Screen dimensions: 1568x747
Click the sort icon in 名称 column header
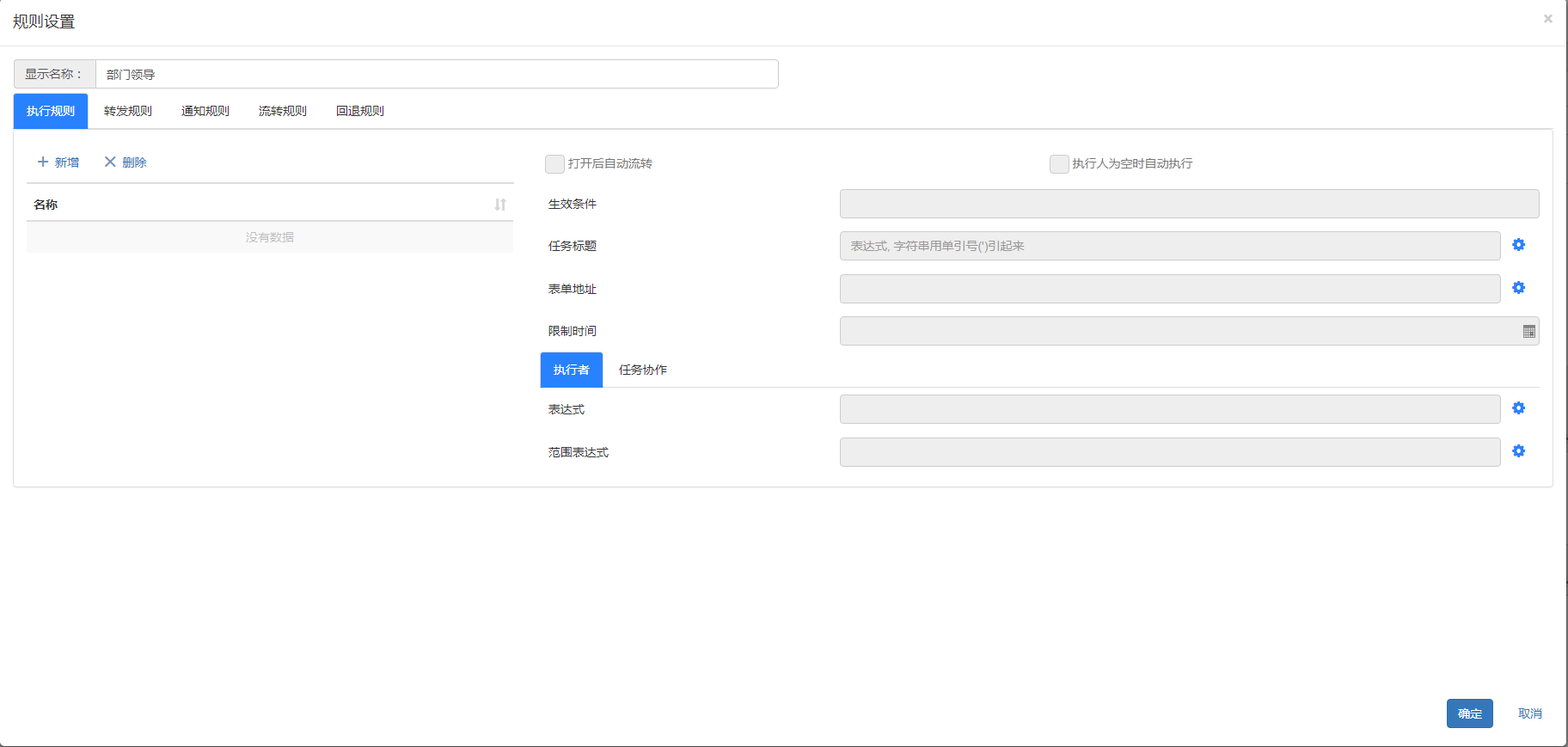pyautogui.click(x=499, y=205)
